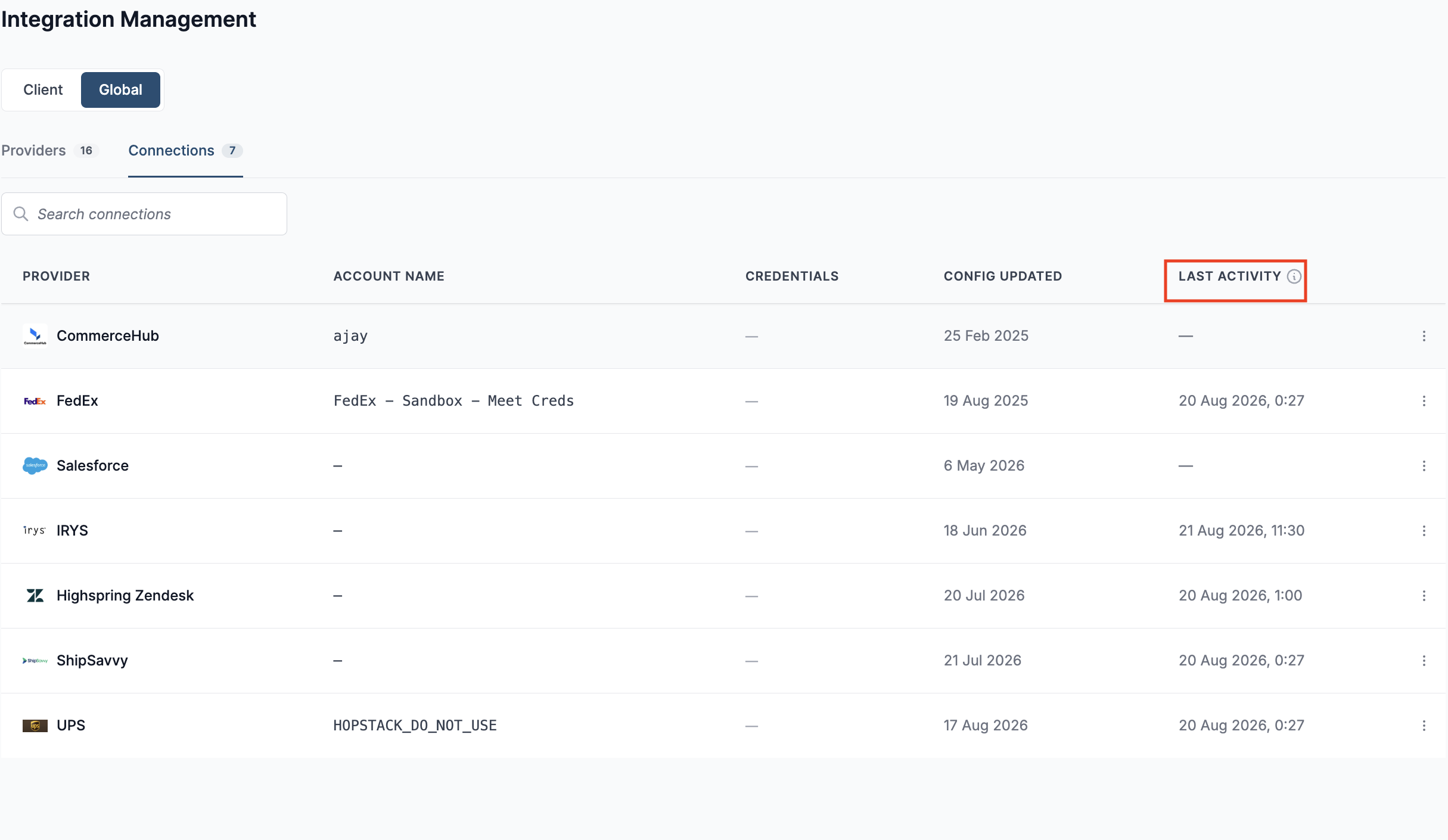Click the Integration Management page title
This screenshot has width=1448, height=840.
(129, 20)
